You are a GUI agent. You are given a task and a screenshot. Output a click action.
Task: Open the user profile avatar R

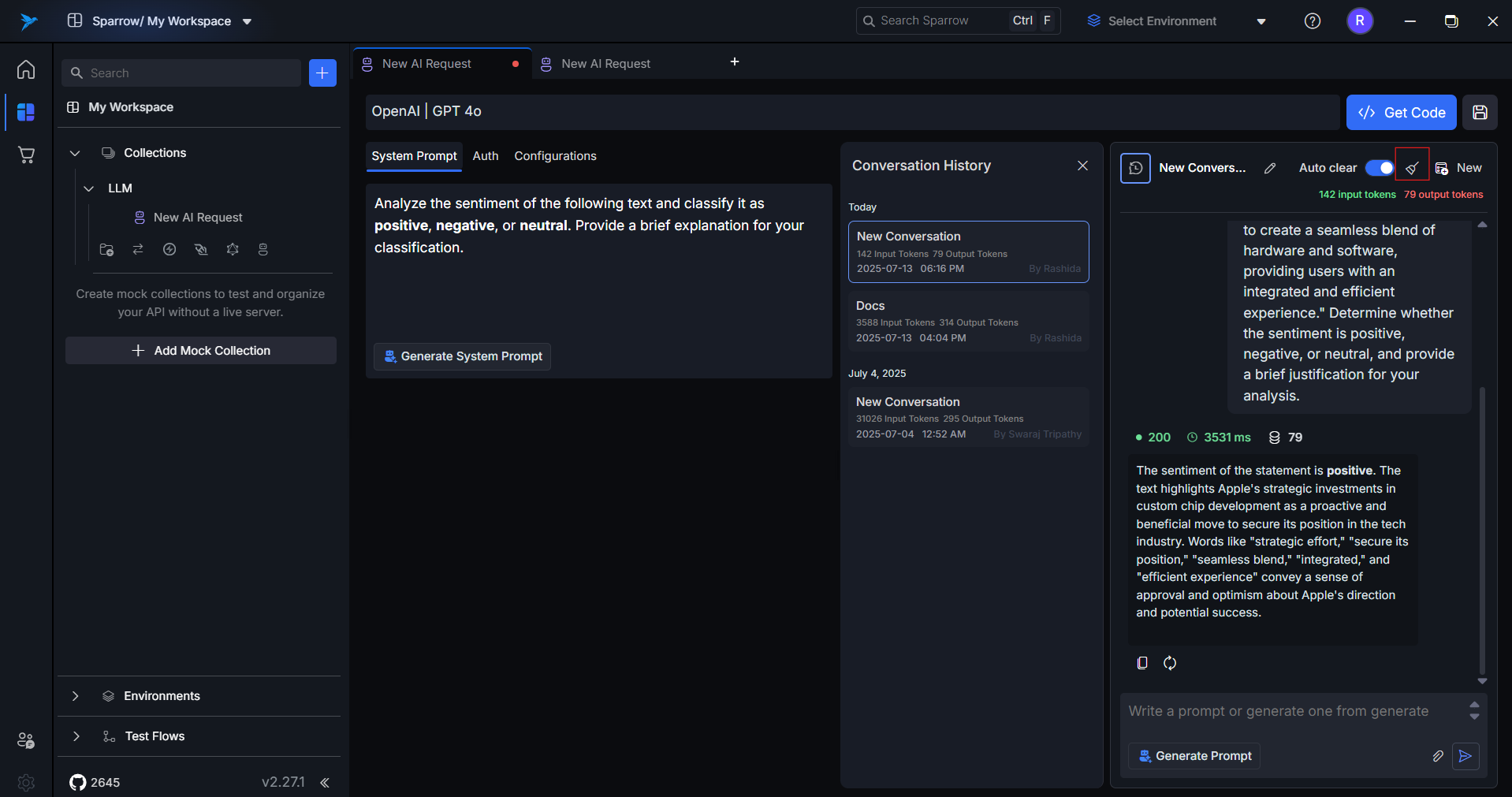[1360, 21]
